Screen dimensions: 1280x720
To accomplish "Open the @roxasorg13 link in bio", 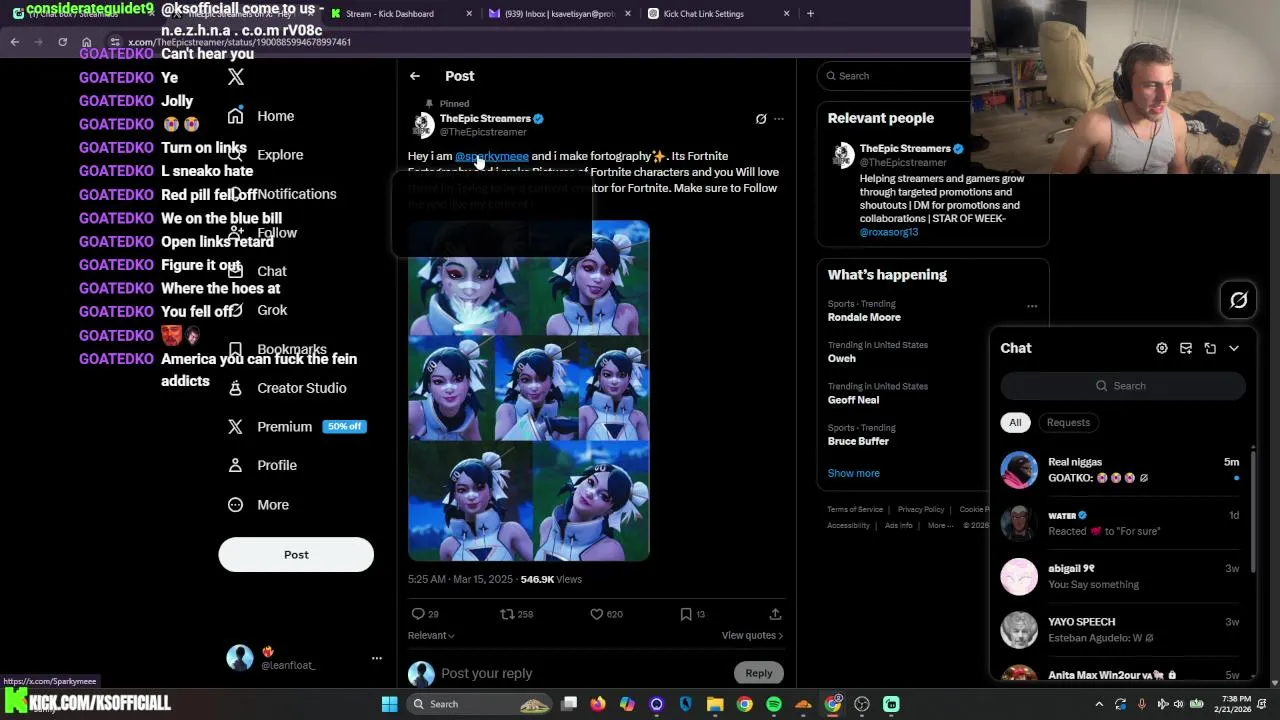I will [889, 232].
